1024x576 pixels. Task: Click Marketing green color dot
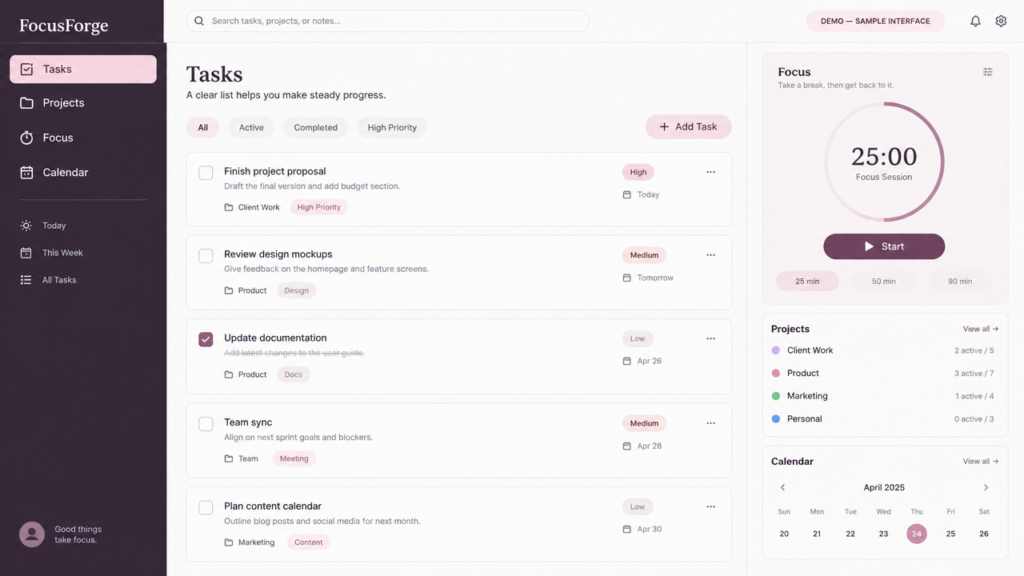776,396
